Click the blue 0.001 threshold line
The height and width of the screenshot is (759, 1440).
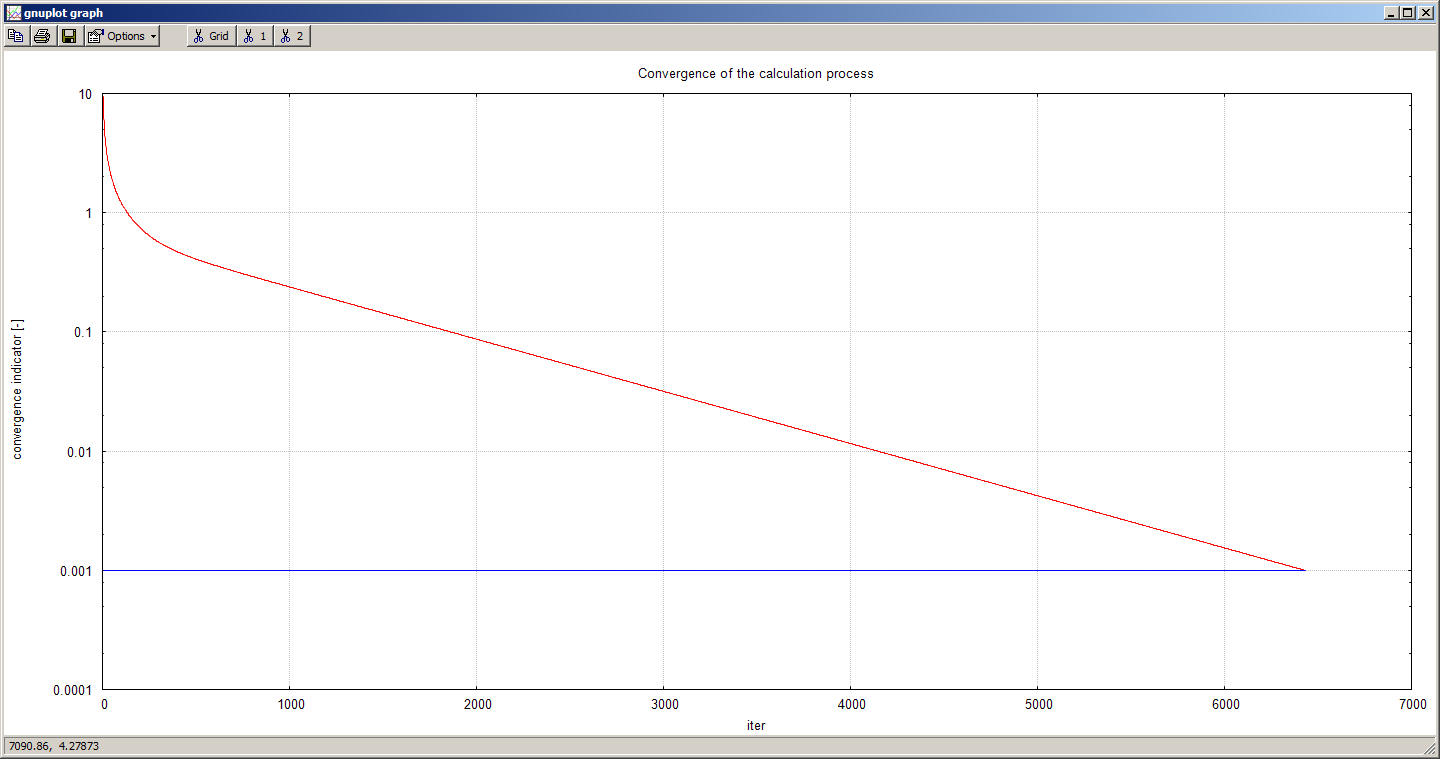[x=600, y=570]
